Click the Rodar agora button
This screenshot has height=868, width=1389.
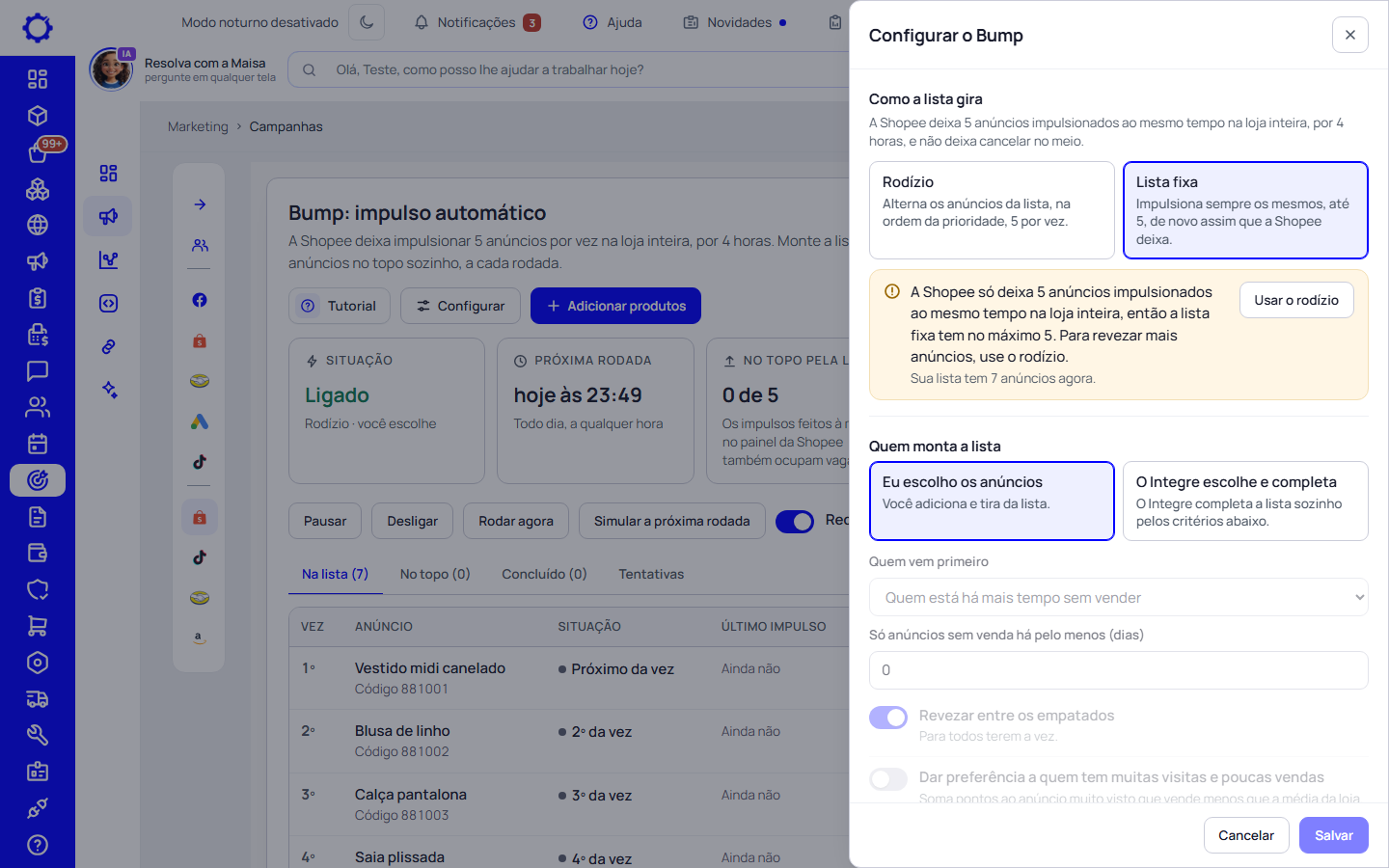click(516, 521)
